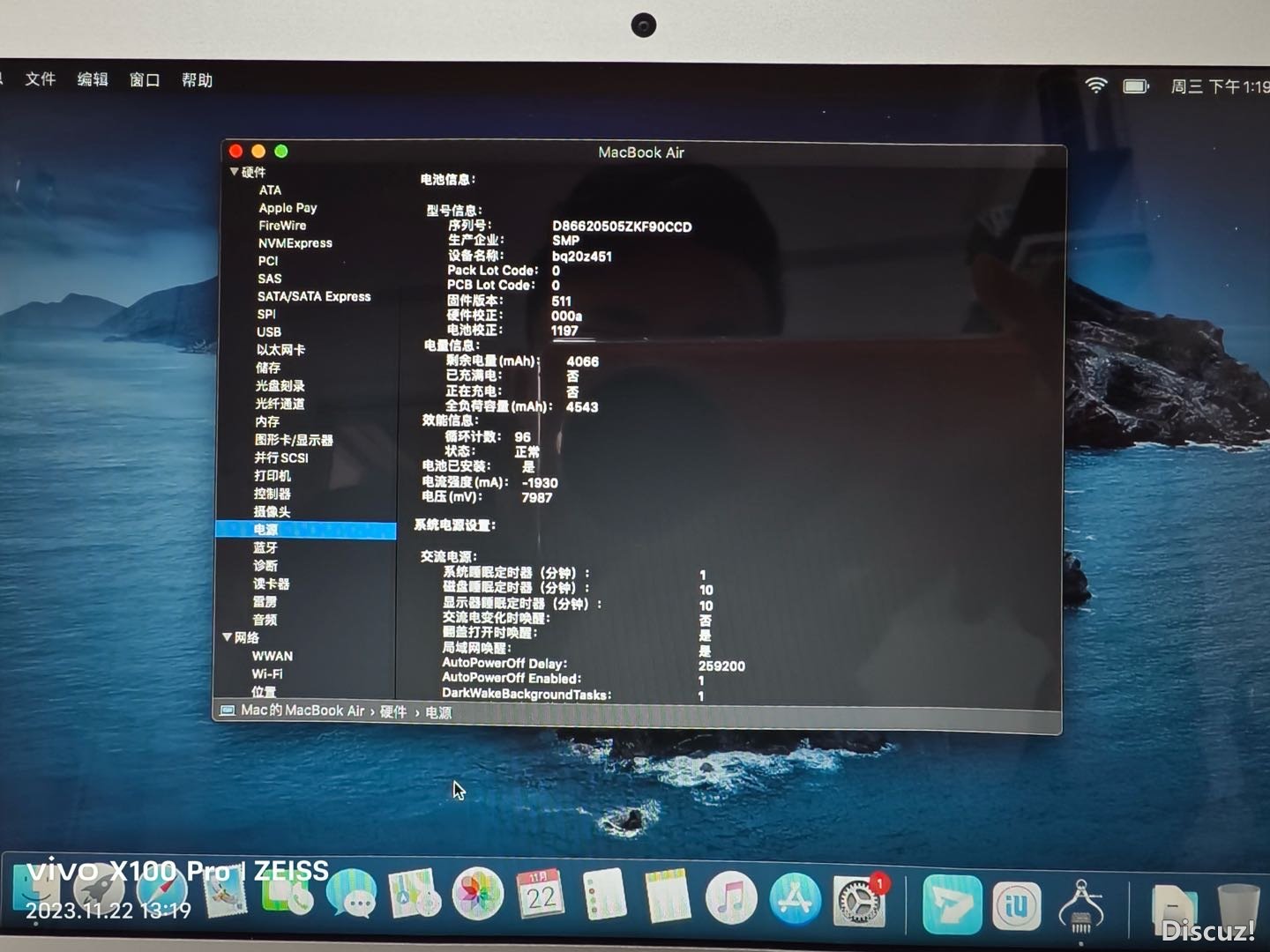The height and width of the screenshot is (952, 1270).
Task: Open Notes from the Dock
Action: [668, 897]
